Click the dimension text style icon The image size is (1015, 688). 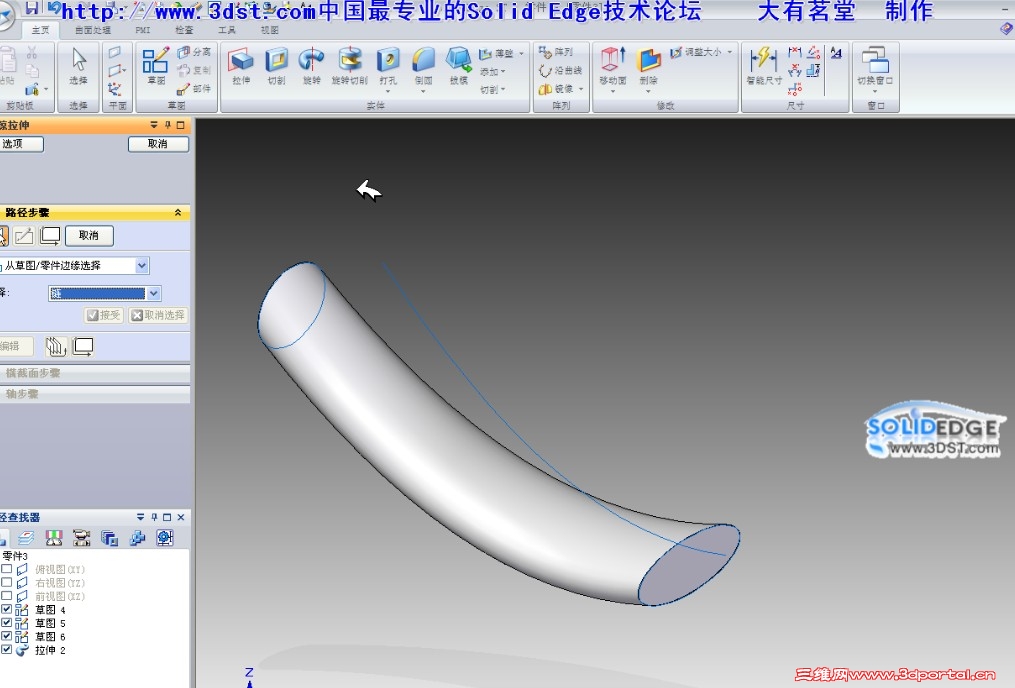(x=836, y=53)
